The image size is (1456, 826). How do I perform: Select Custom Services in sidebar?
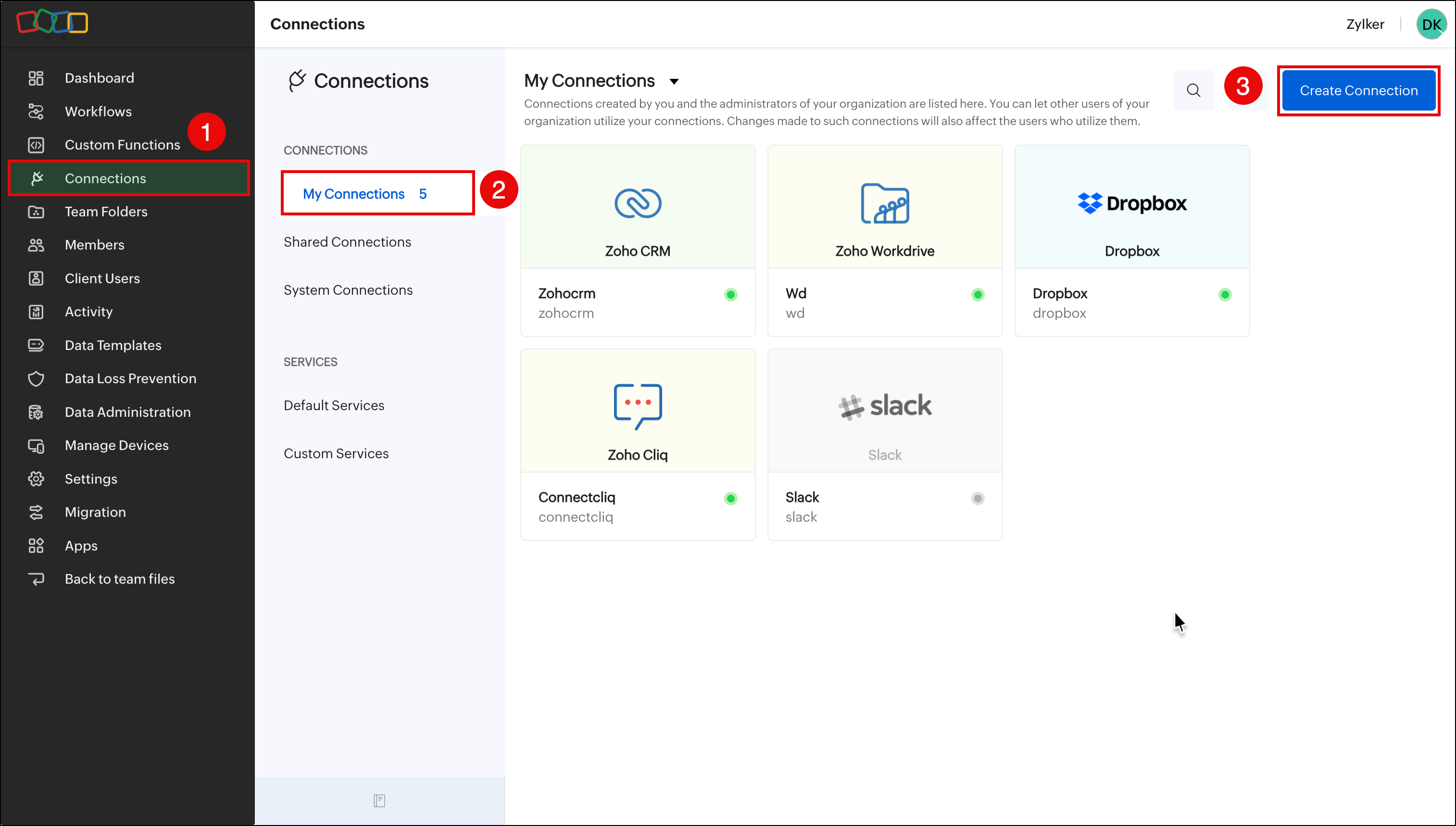tap(336, 453)
